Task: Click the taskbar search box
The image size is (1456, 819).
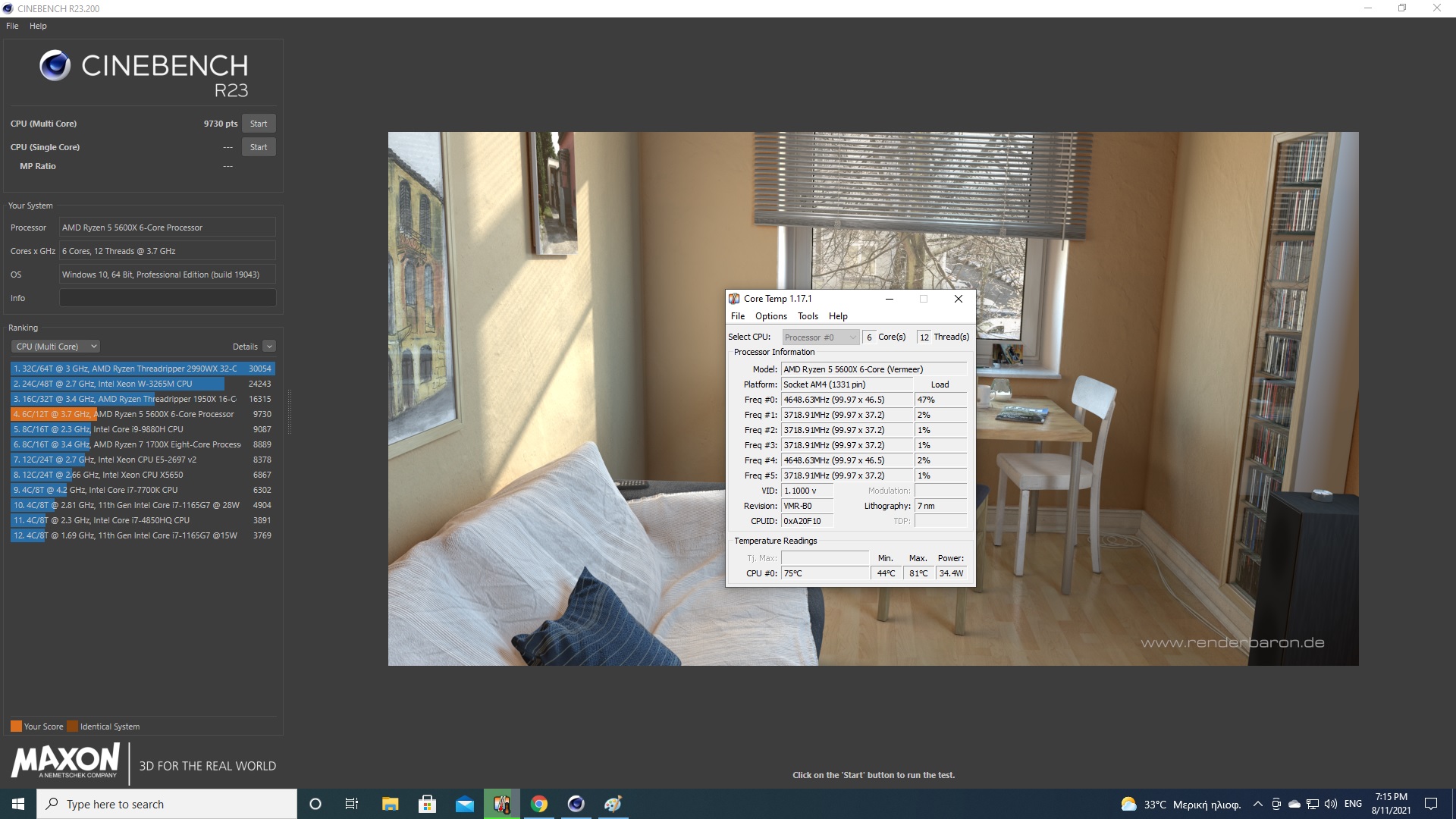Action: 167,804
